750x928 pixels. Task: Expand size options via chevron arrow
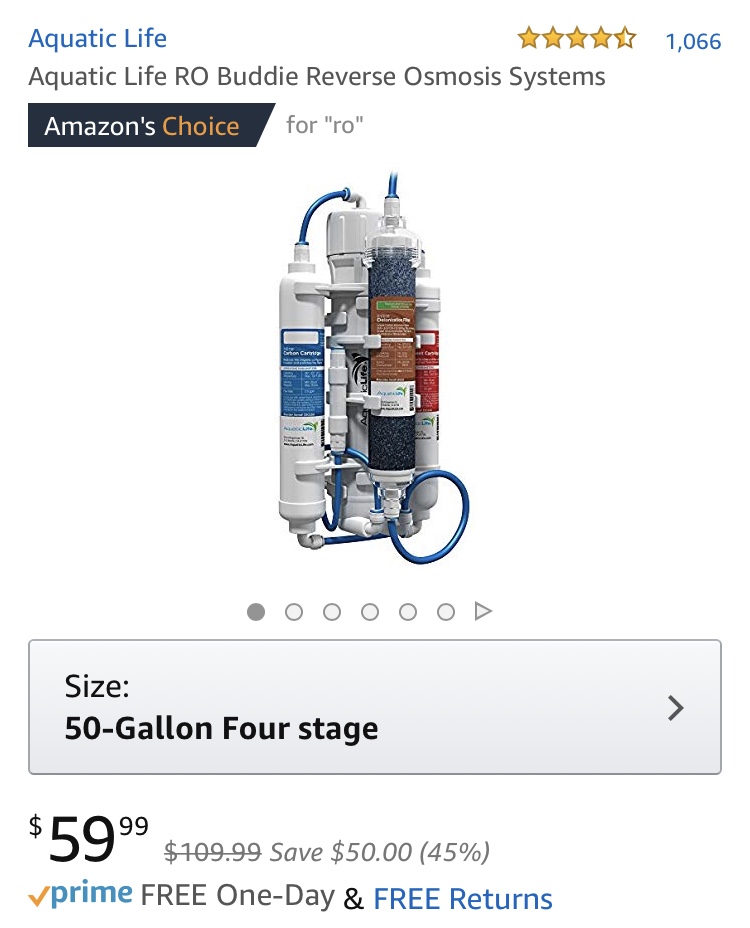(x=675, y=708)
